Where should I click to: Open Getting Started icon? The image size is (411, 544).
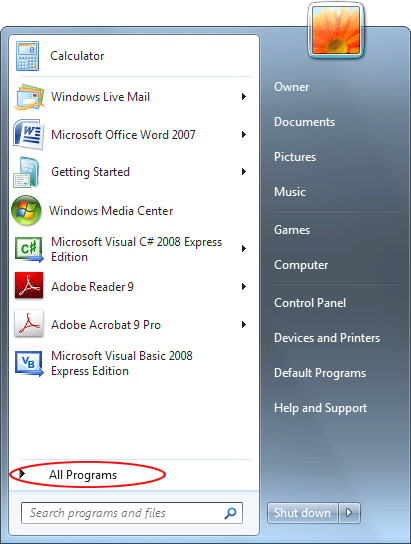pyautogui.click(x=26, y=172)
